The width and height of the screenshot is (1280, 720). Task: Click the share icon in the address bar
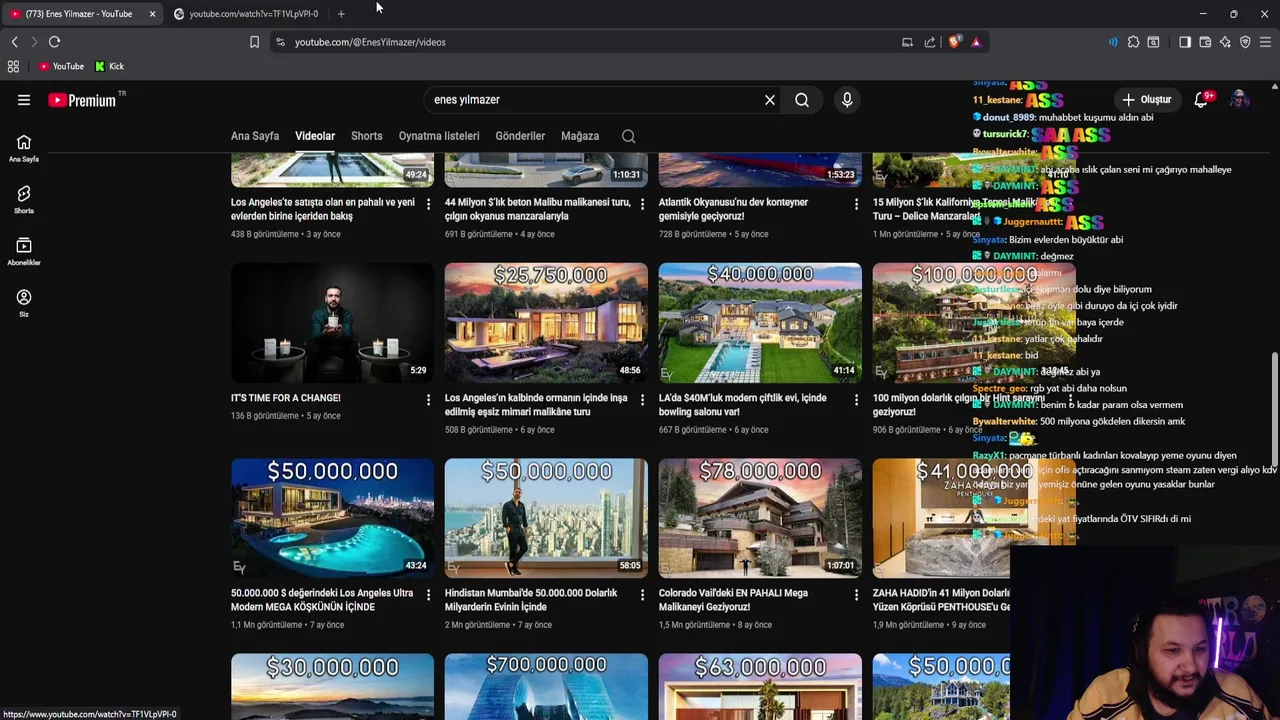930,42
